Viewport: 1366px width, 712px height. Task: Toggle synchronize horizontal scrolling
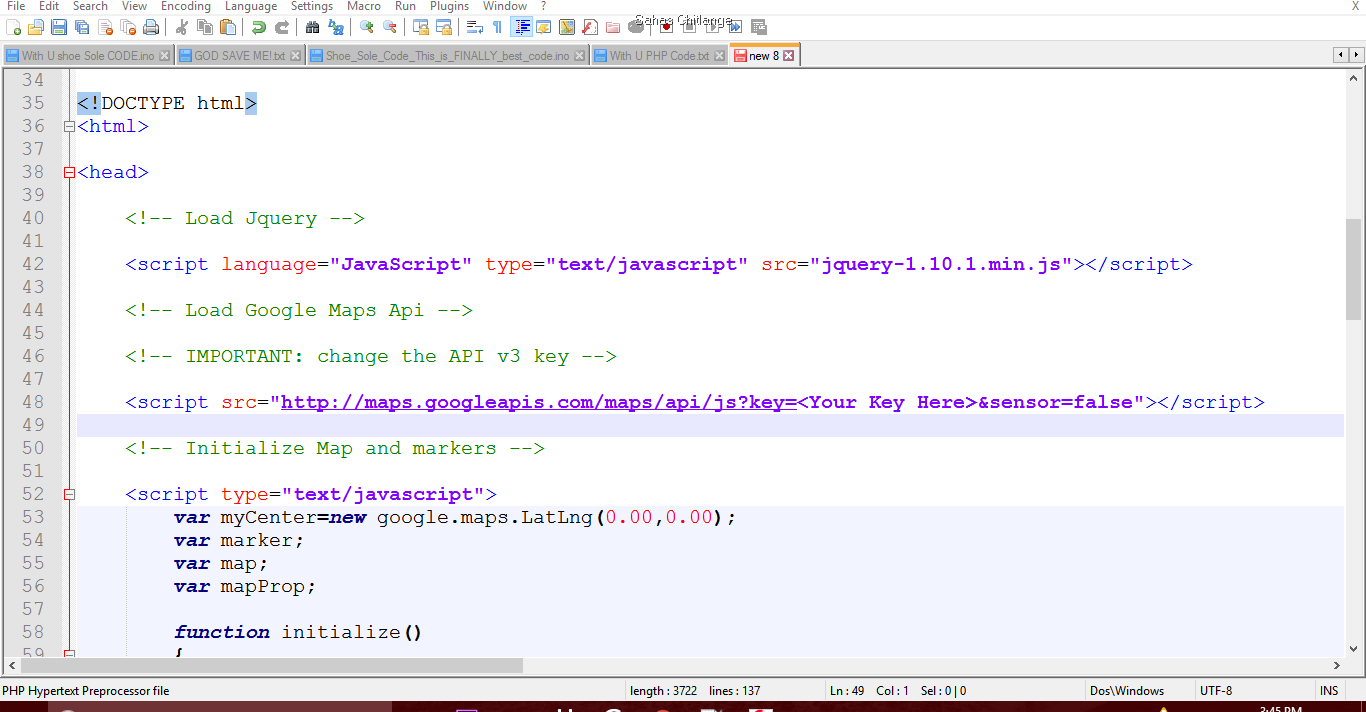click(x=444, y=27)
